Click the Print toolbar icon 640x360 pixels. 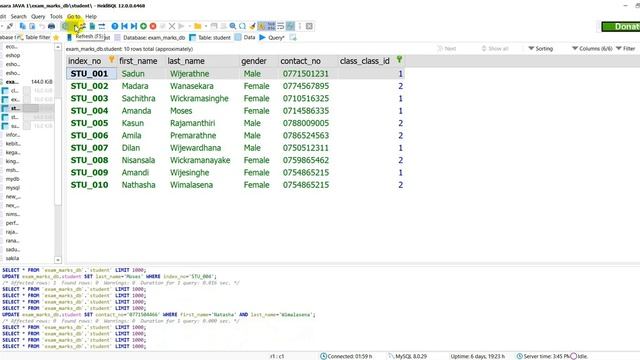point(51,26)
